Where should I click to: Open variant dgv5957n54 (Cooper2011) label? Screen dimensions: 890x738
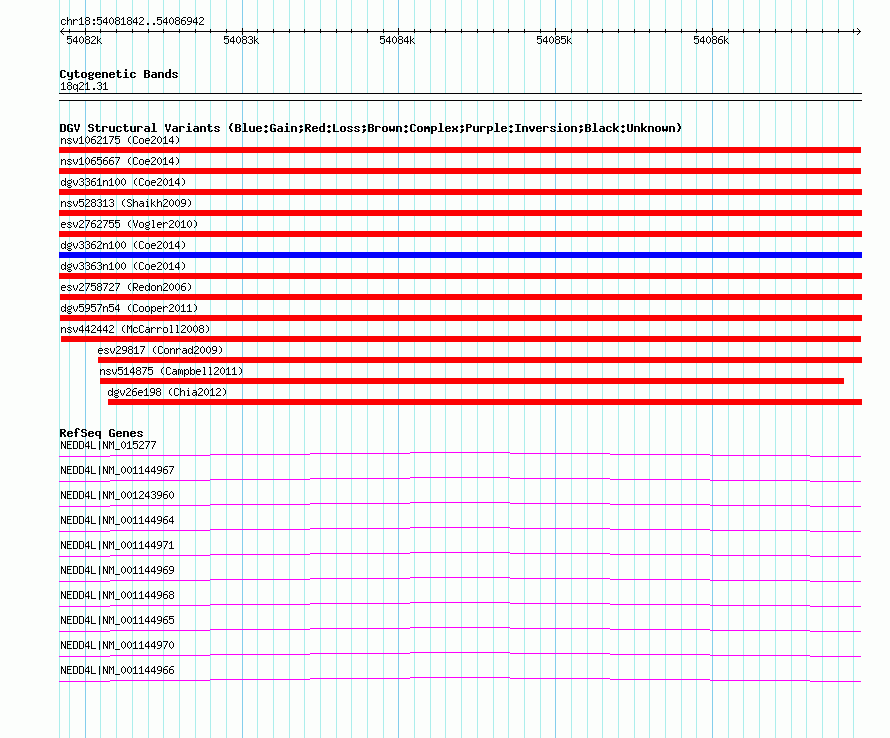129,308
